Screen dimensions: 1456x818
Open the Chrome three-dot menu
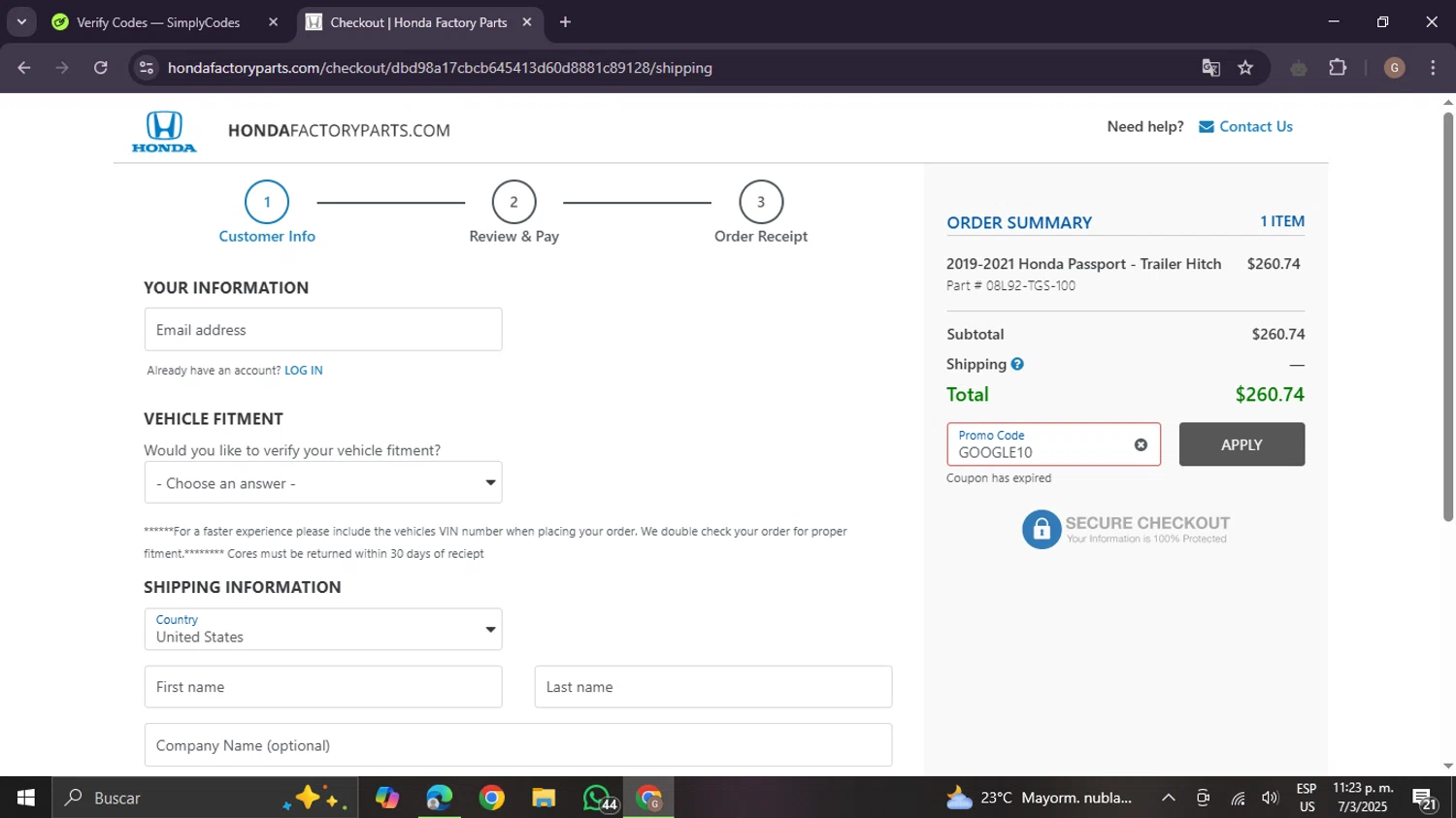pyautogui.click(x=1433, y=68)
